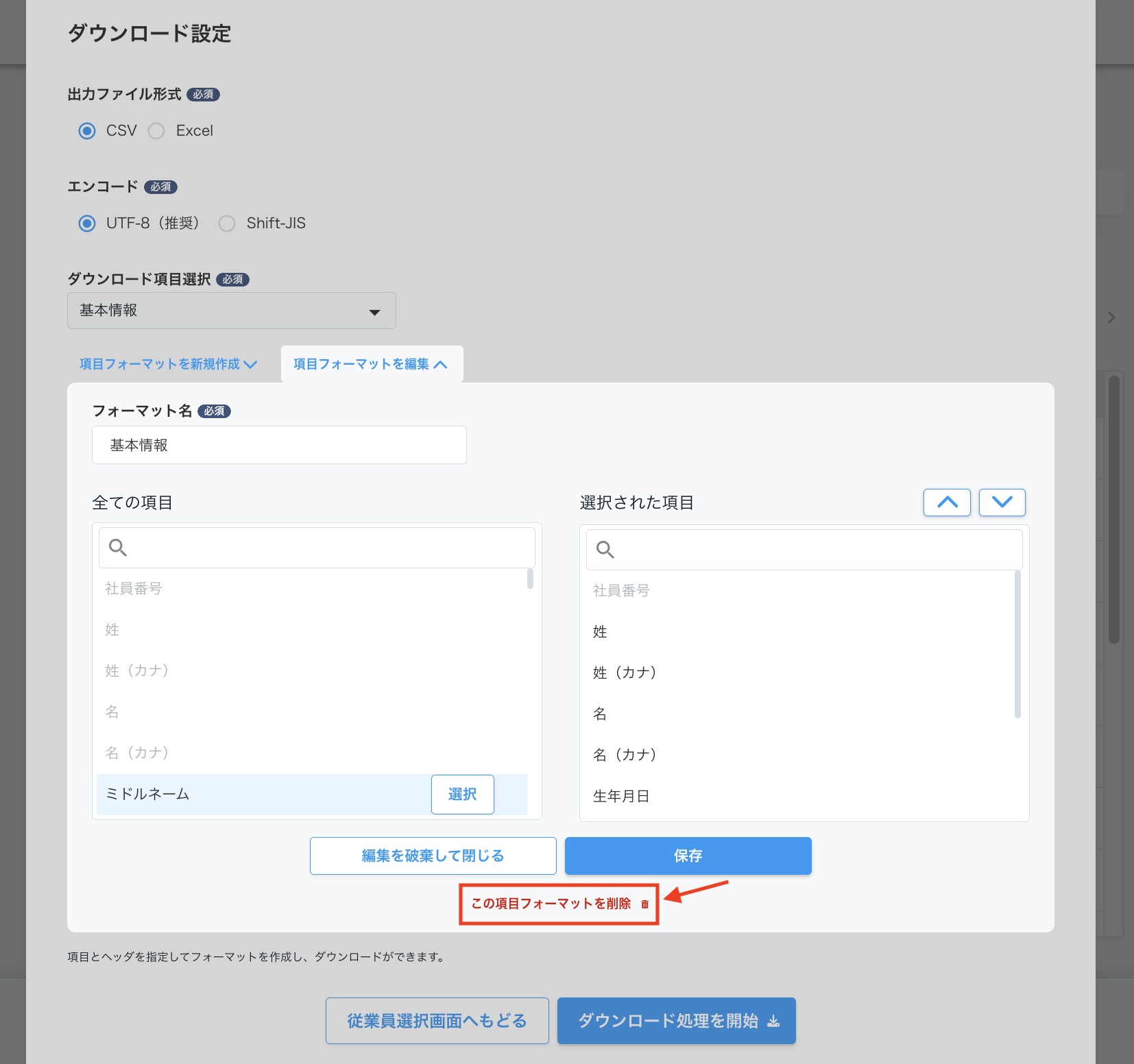Click the trash icon next to delete format

[644, 904]
